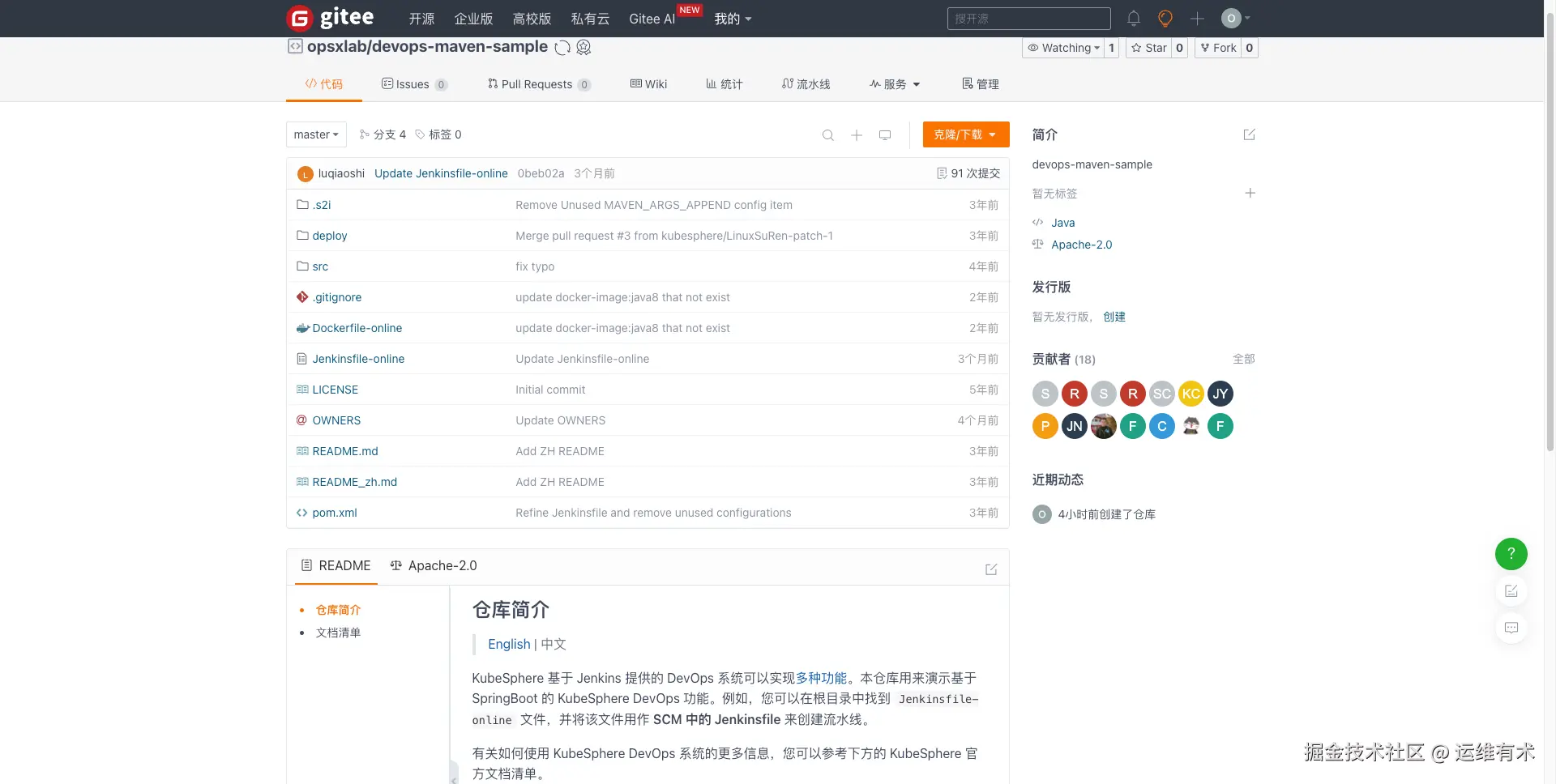
Task: Select the 代码 tab
Action: click(x=324, y=84)
